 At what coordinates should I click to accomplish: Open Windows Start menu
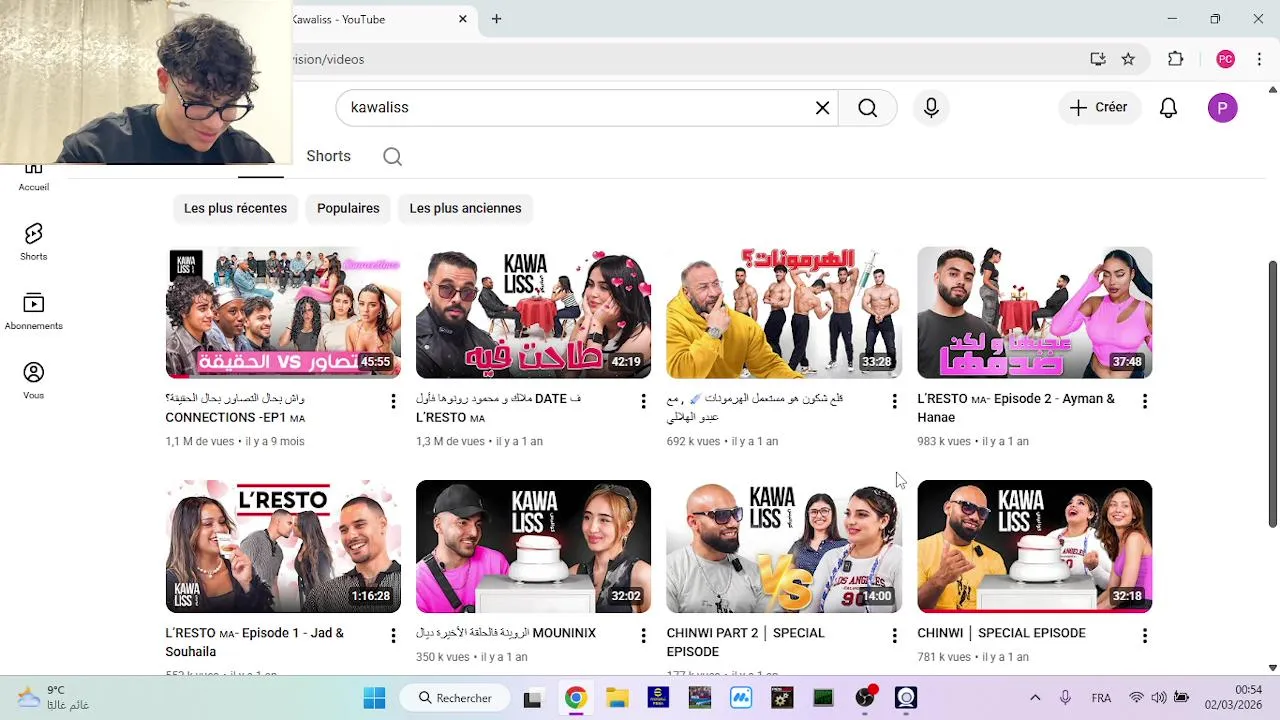tap(374, 698)
